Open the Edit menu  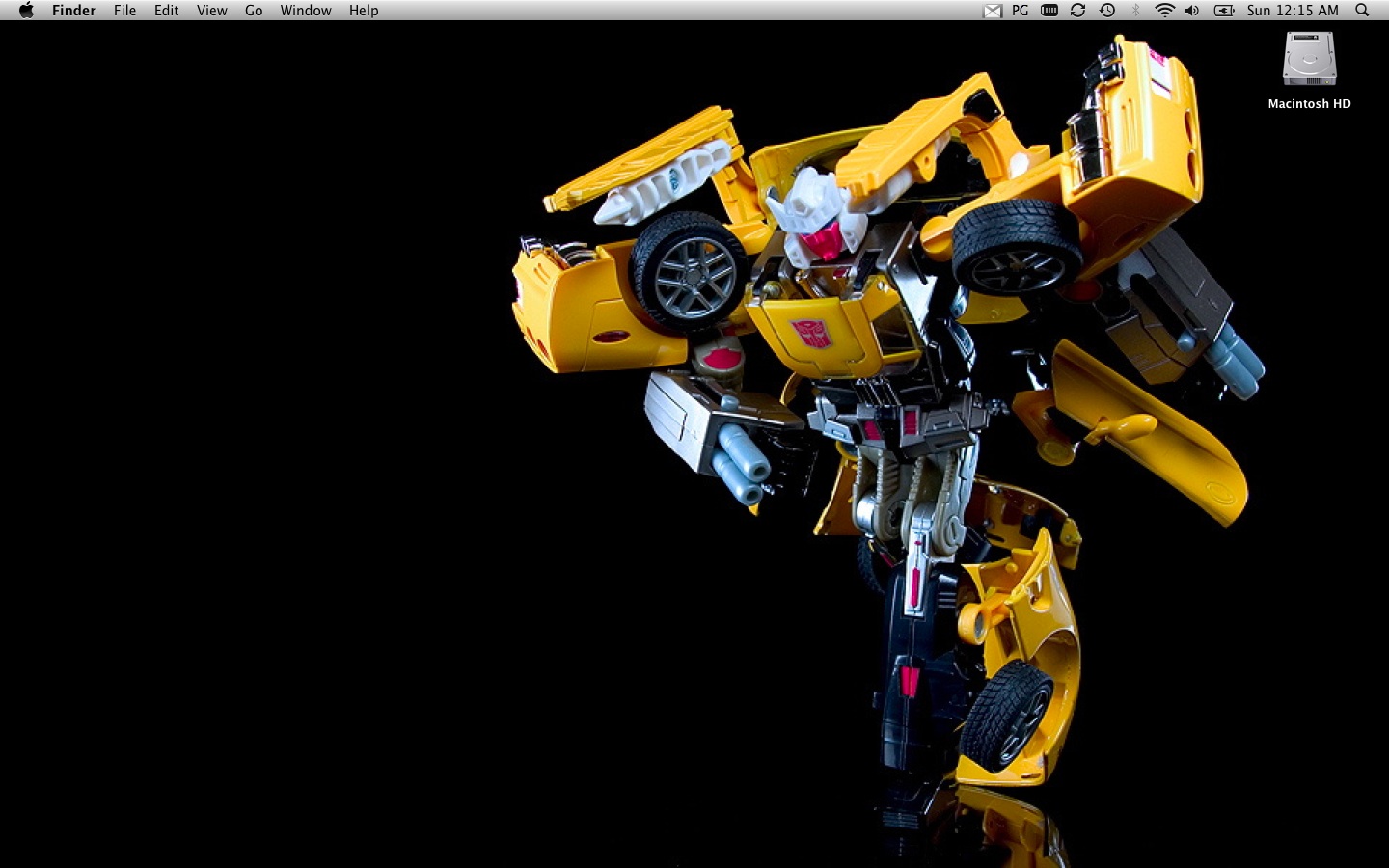(166, 11)
